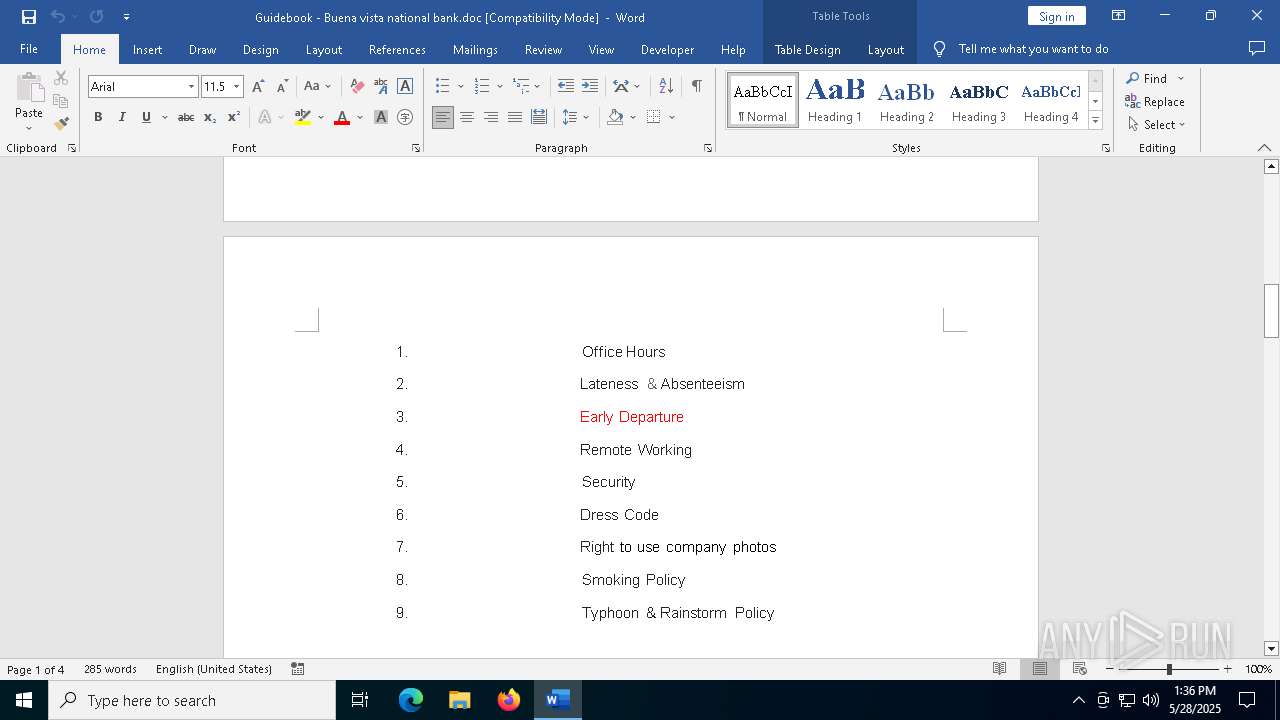Click the Windows taskbar search box
The width and height of the screenshot is (1280, 720).
[x=192, y=700]
